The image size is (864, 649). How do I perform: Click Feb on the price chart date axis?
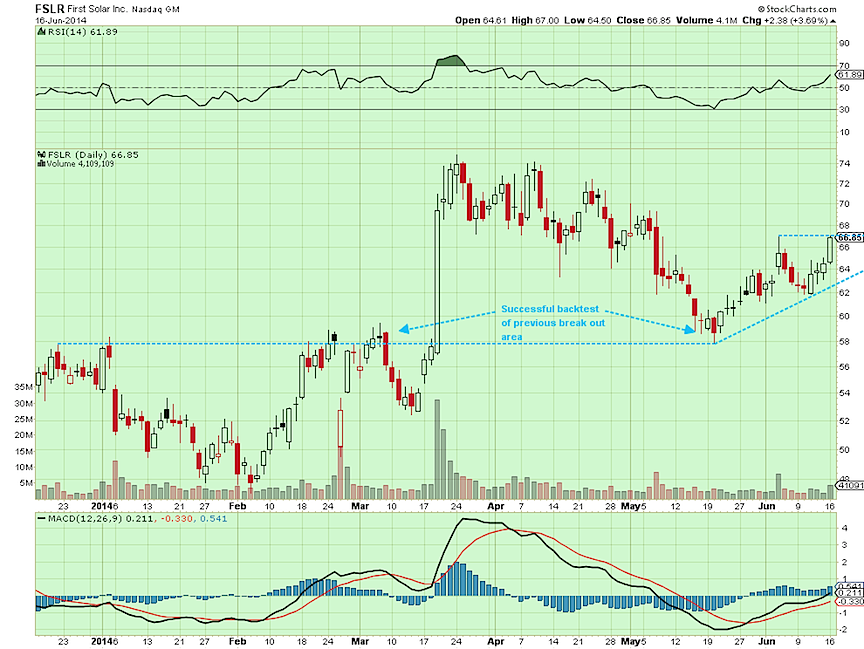pyautogui.click(x=237, y=506)
